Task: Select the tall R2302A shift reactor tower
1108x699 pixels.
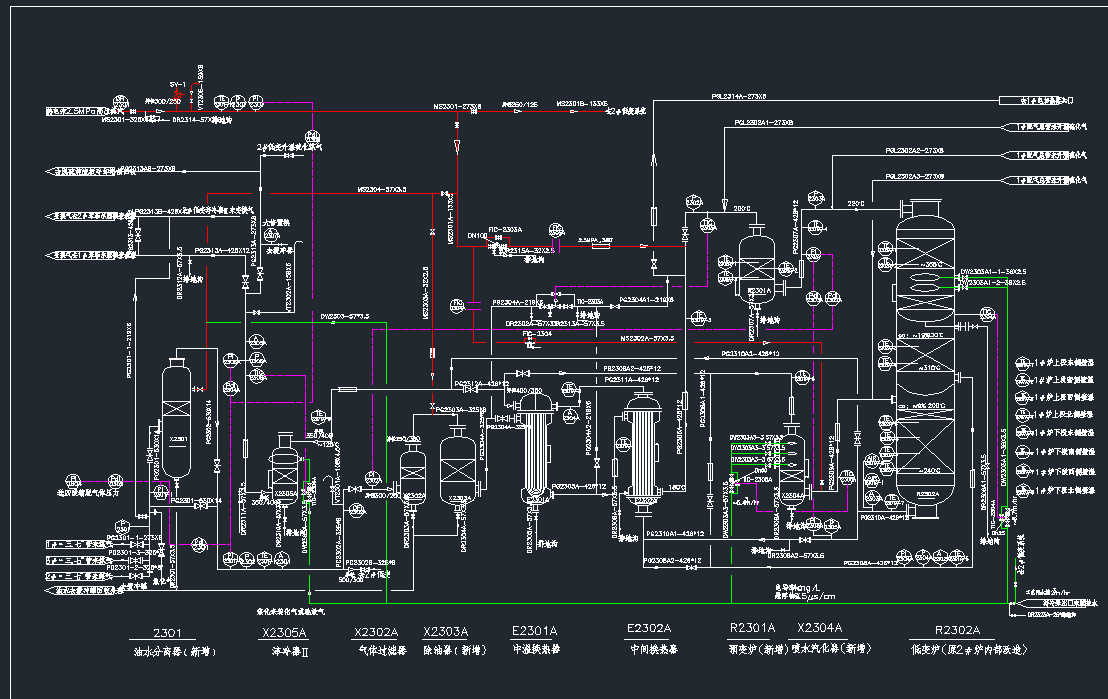Action: (927, 360)
